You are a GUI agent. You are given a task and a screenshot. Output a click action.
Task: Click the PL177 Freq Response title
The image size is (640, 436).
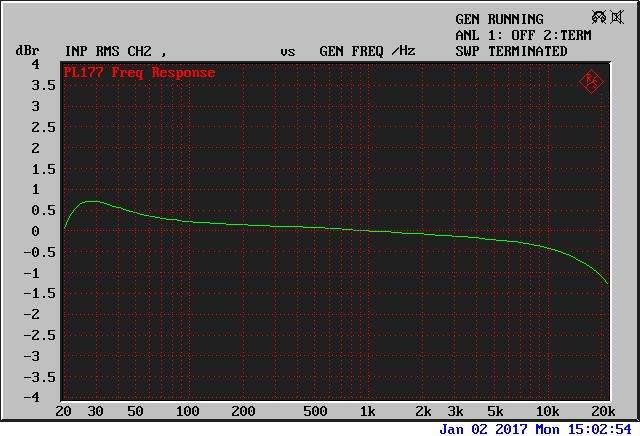pos(139,73)
